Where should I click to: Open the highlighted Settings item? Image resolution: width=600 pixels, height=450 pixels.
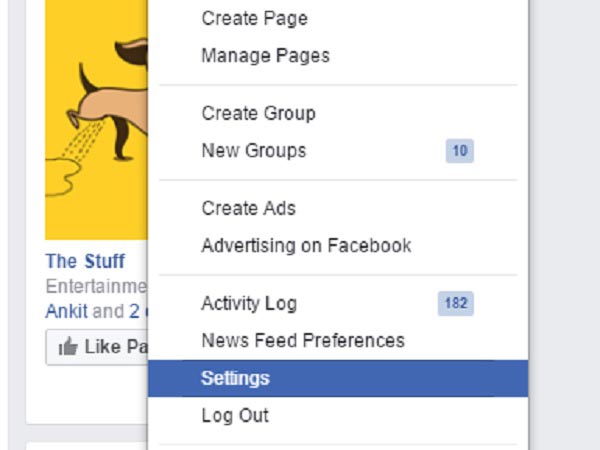[235, 379]
